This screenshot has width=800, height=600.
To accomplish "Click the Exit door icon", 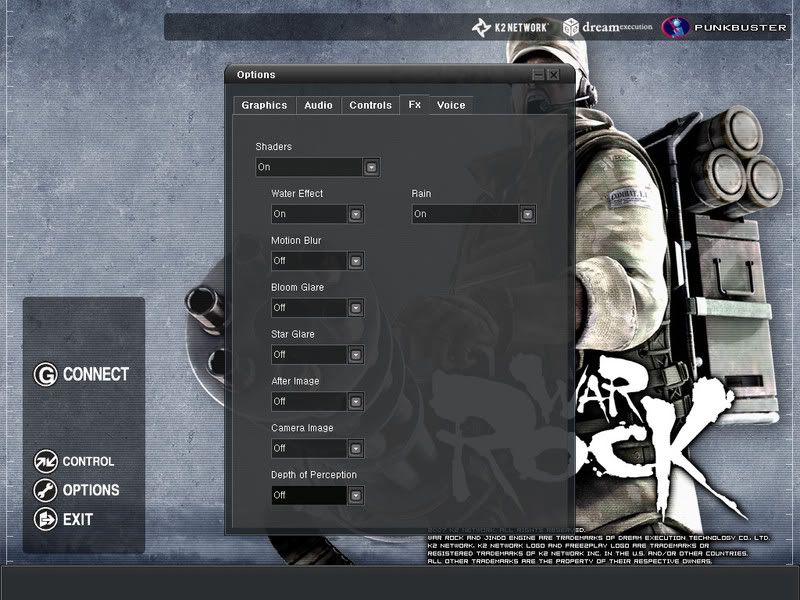I will 45,519.
